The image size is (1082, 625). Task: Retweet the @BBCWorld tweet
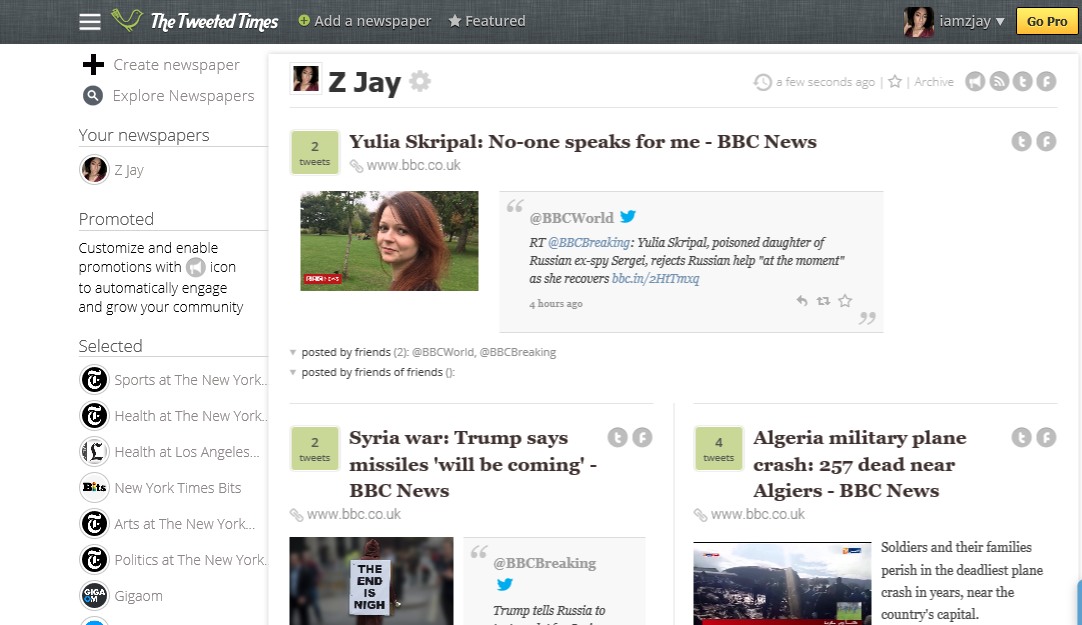[x=823, y=301]
